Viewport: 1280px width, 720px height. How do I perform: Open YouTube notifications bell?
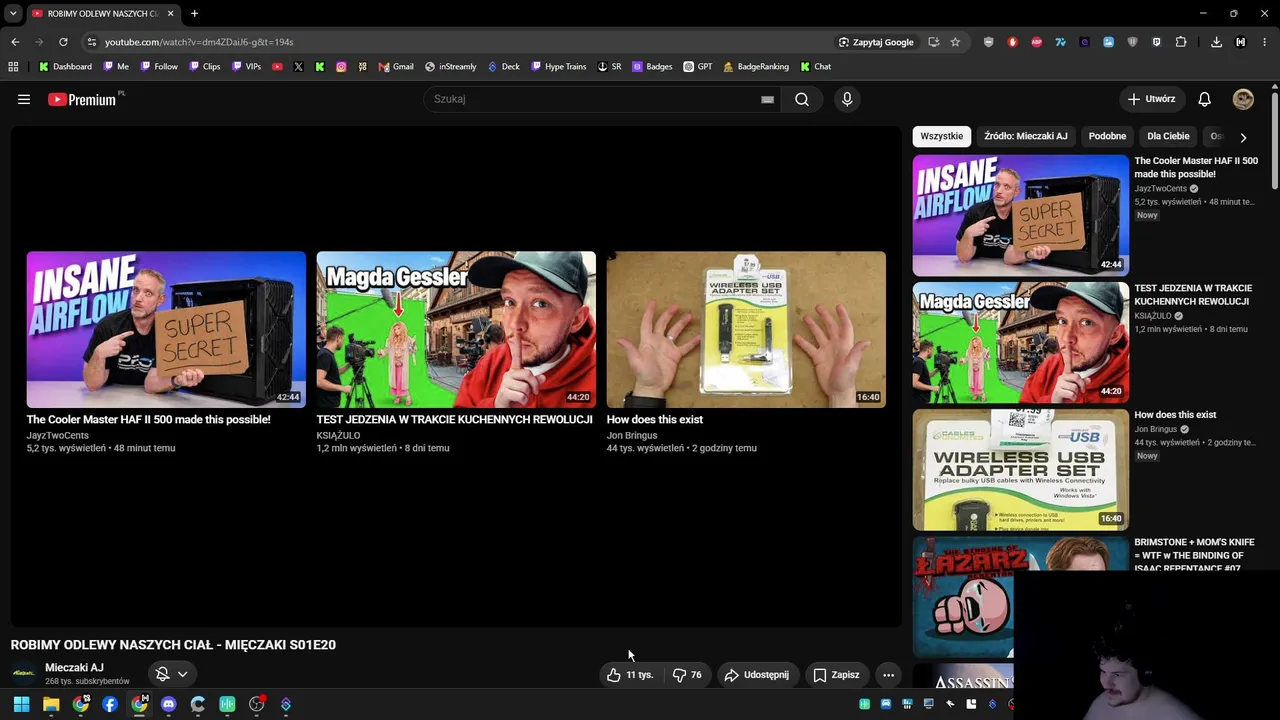[x=1205, y=99]
